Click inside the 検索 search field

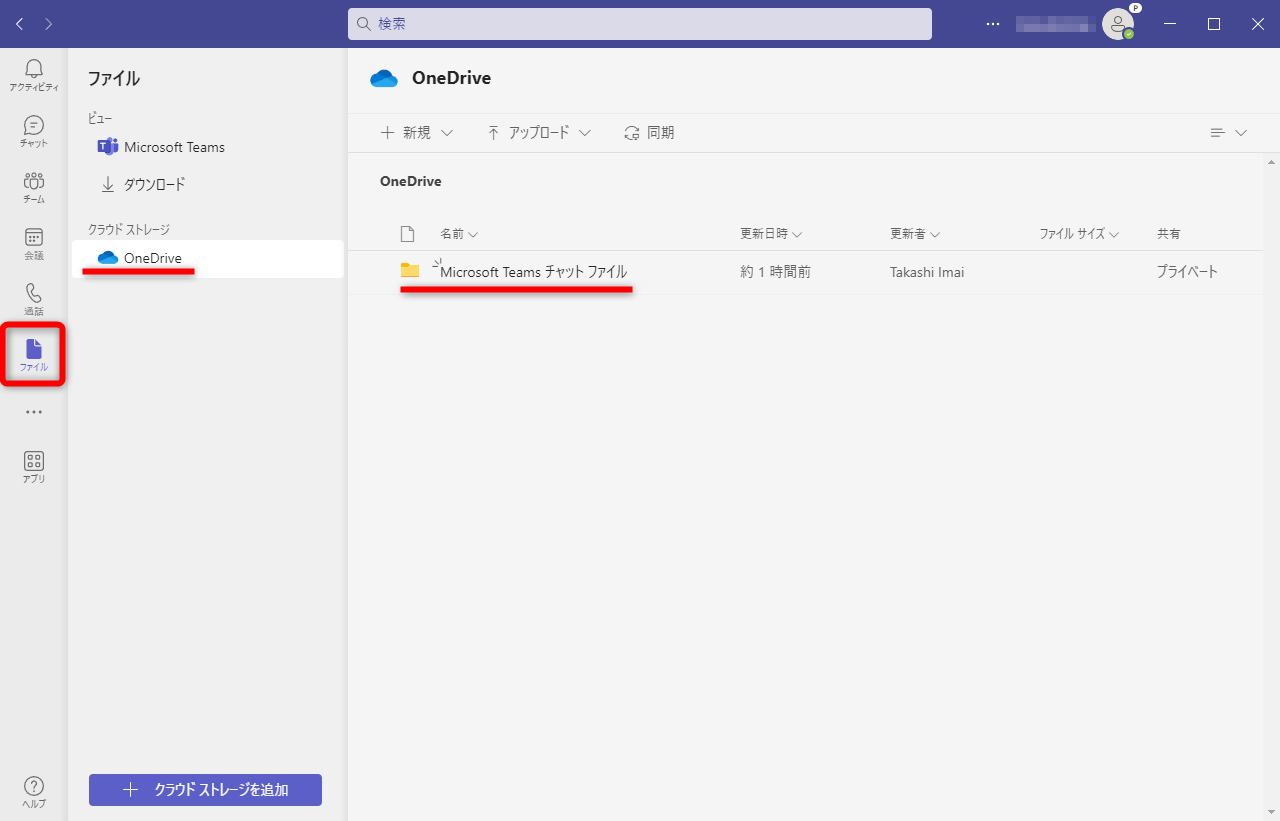(639, 23)
